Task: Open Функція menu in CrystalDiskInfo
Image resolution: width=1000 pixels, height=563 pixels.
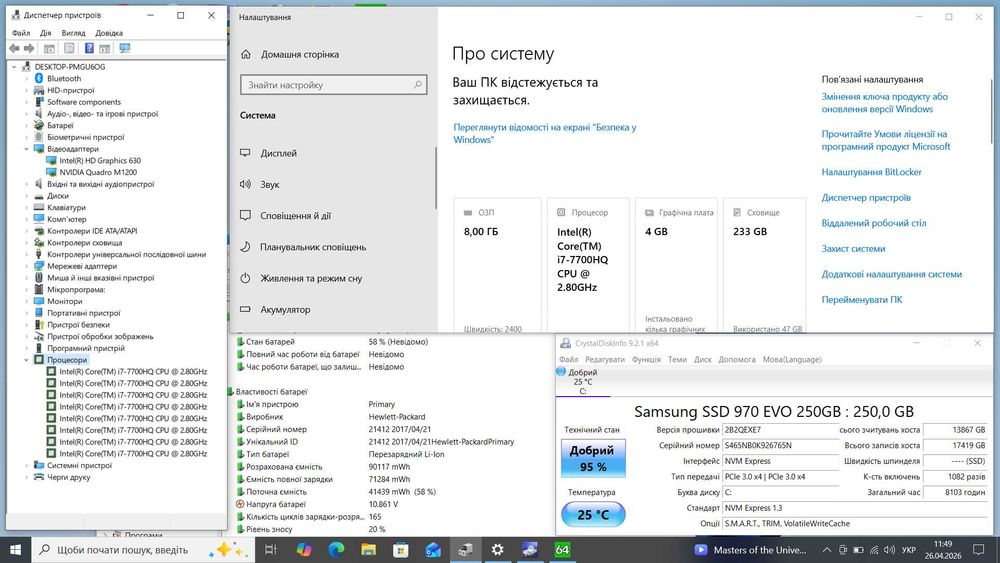Action: [x=646, y=360]
